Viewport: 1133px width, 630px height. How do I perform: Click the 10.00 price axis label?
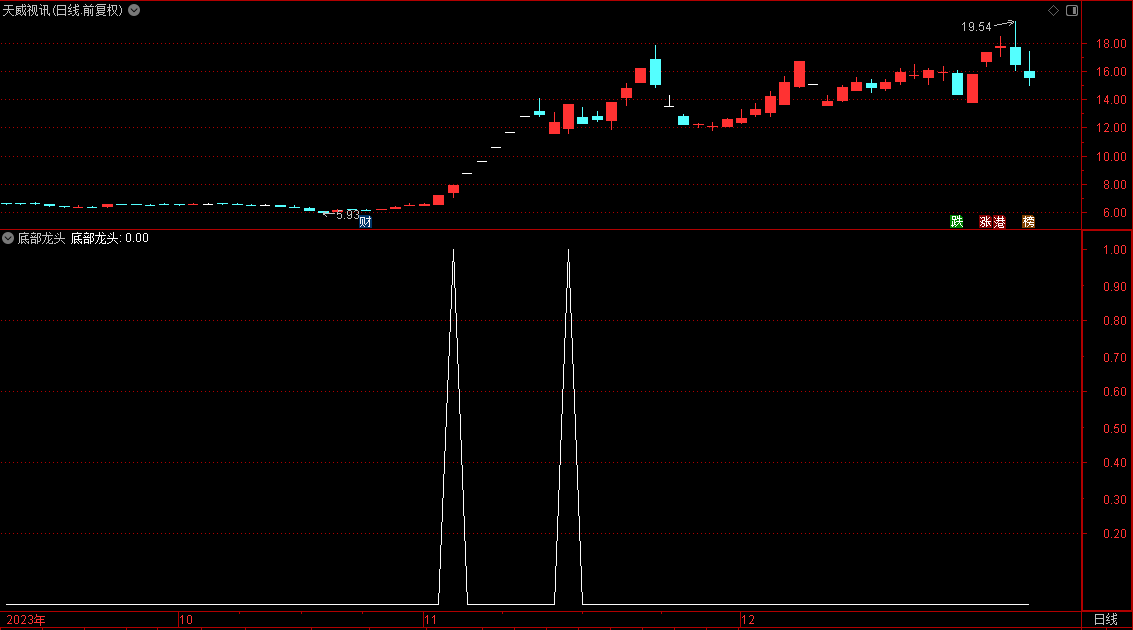(1111, 157)
